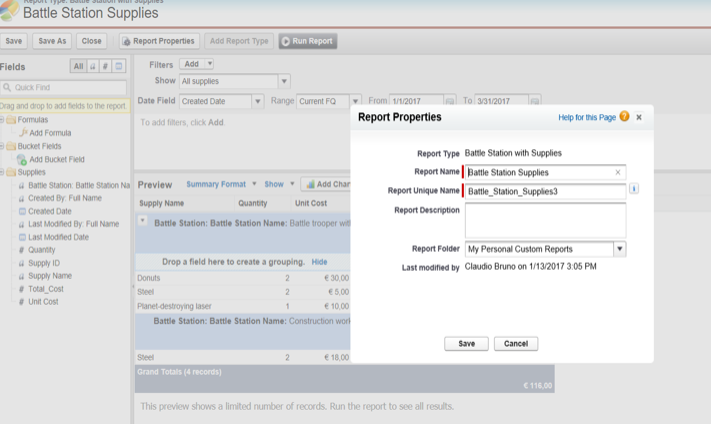Click the Unit Cost column header
Image resolution: width=711 pixels, height=425 pixels.
[311, 203]
